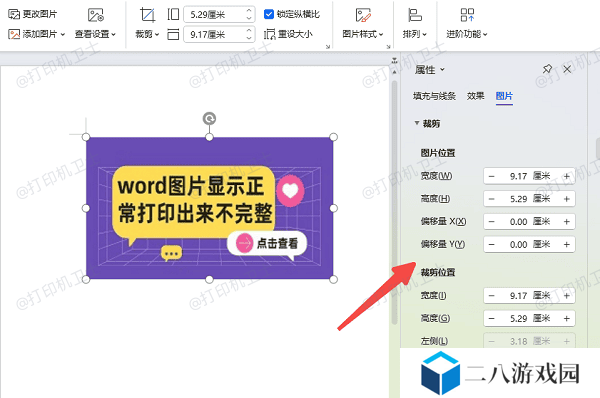The image size is (600, 398).
Task: Switch to the 效果 tab
Action: (475, 96)
